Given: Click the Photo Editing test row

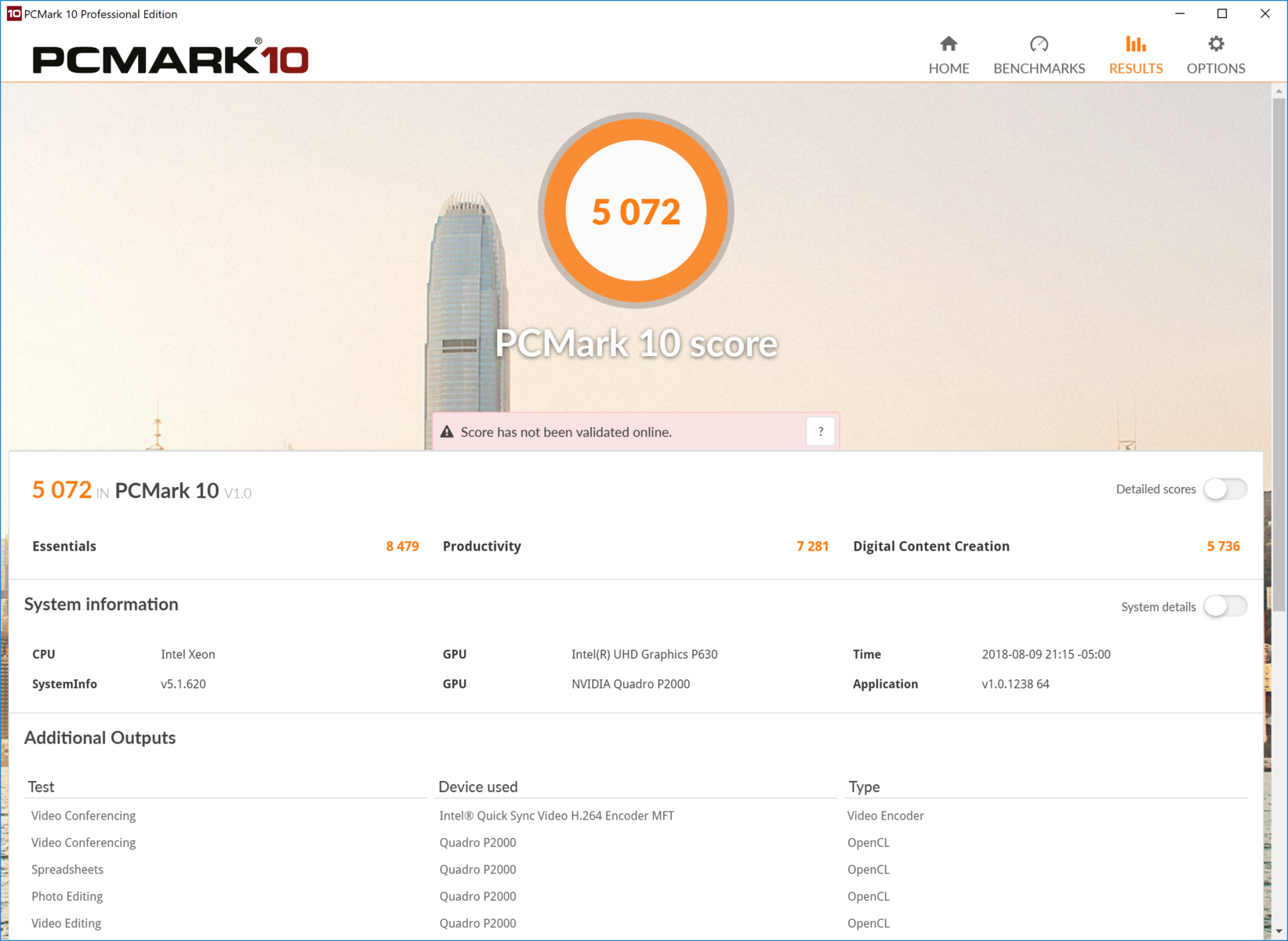Looking at the screenshot, I should 67,896.
